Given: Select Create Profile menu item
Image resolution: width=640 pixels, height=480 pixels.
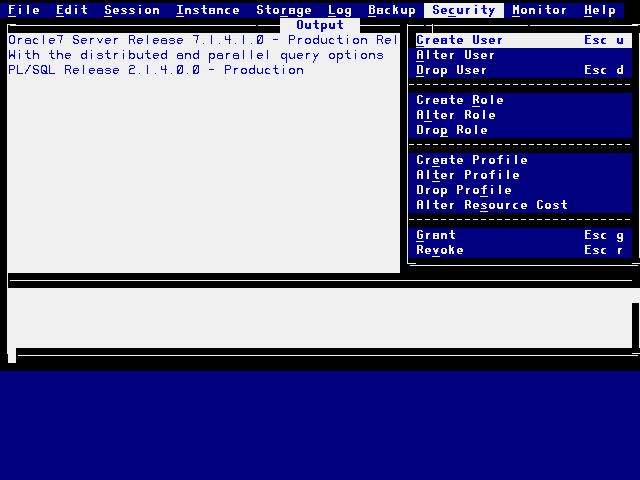Looking at the screenshot, I should pyautogui.click(x=472, y=160).
